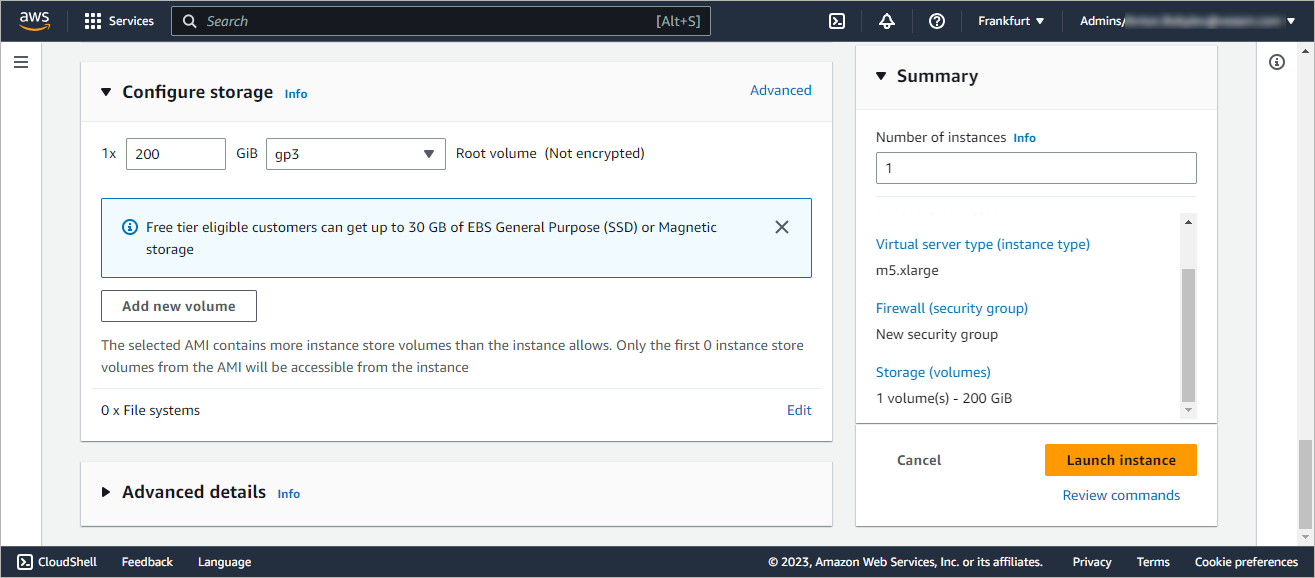Open the info panel icon on the right edge

click(1277, 62)
